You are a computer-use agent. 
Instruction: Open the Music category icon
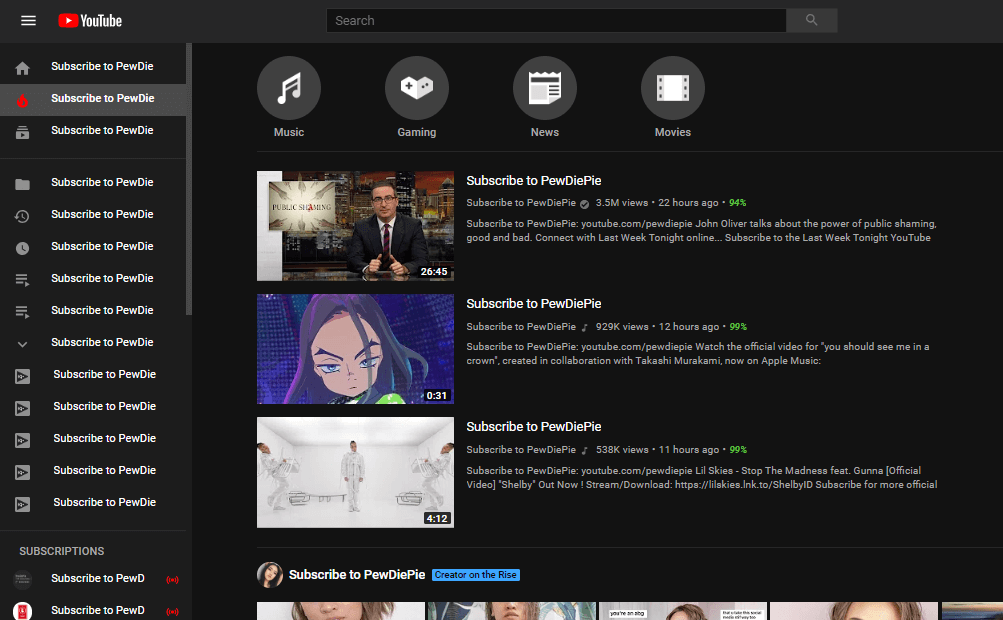tap(289, 88)
